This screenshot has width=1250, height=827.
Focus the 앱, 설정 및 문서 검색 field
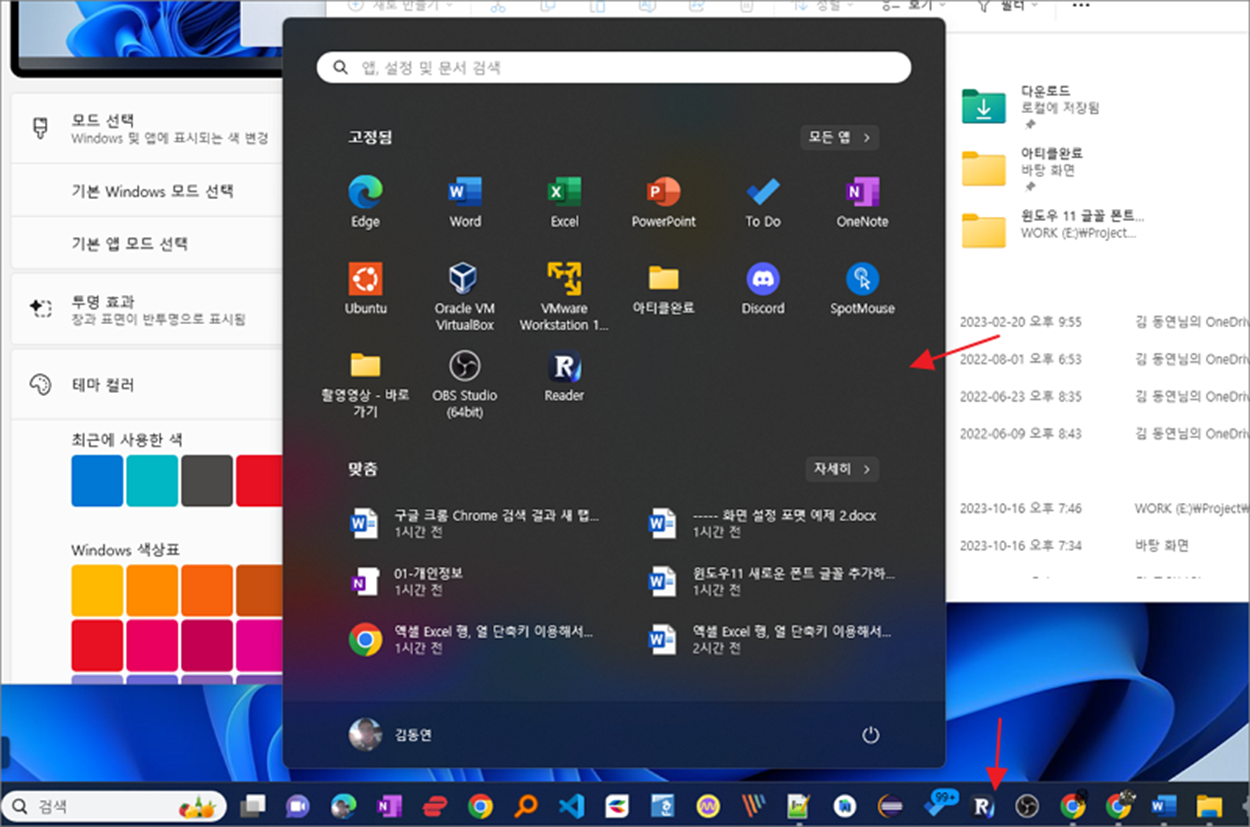[x=614, y=68]
